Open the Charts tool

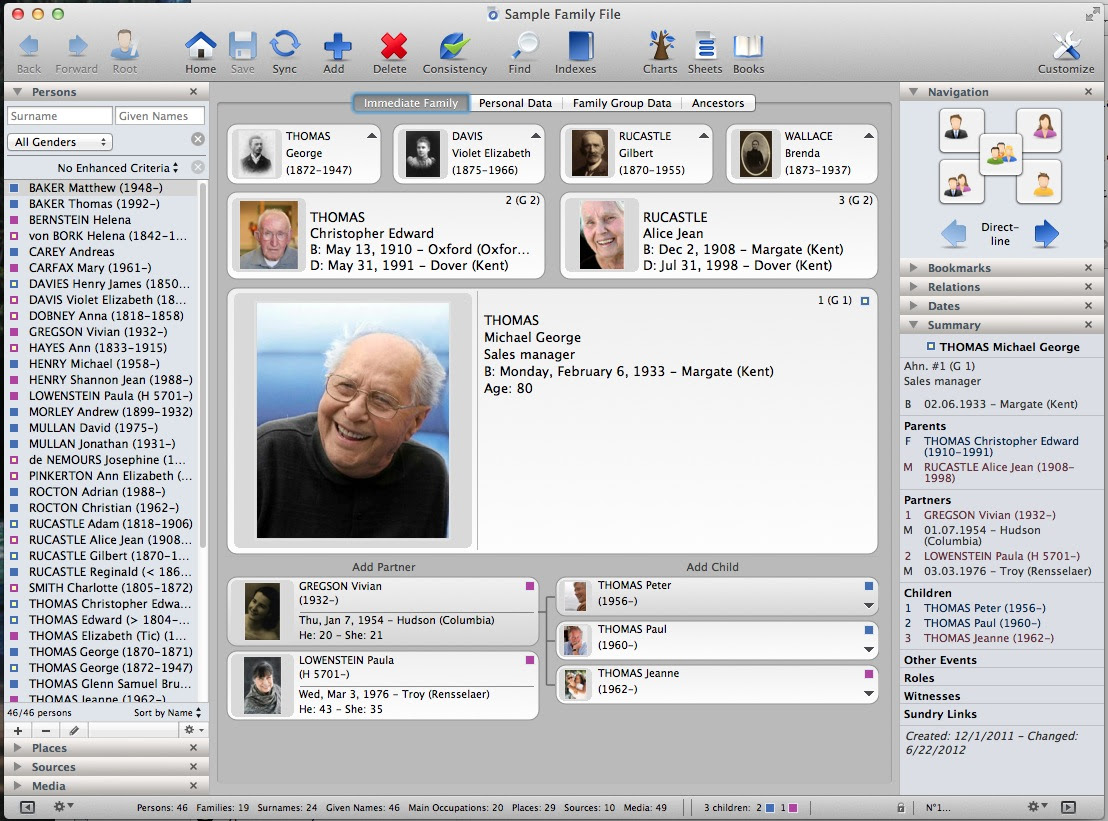pos(660,46)
